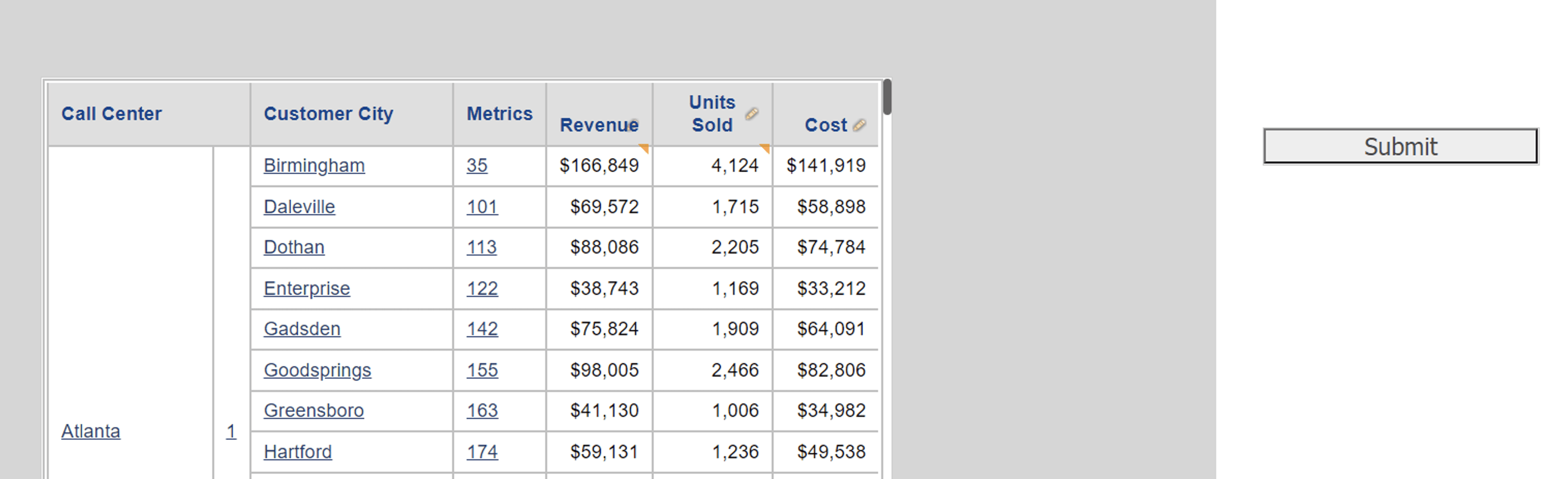Image resolution: width=1568 pixels, height=479 pixels.
Task: Open the Greensboro city link
Action: tap(313, 410)
